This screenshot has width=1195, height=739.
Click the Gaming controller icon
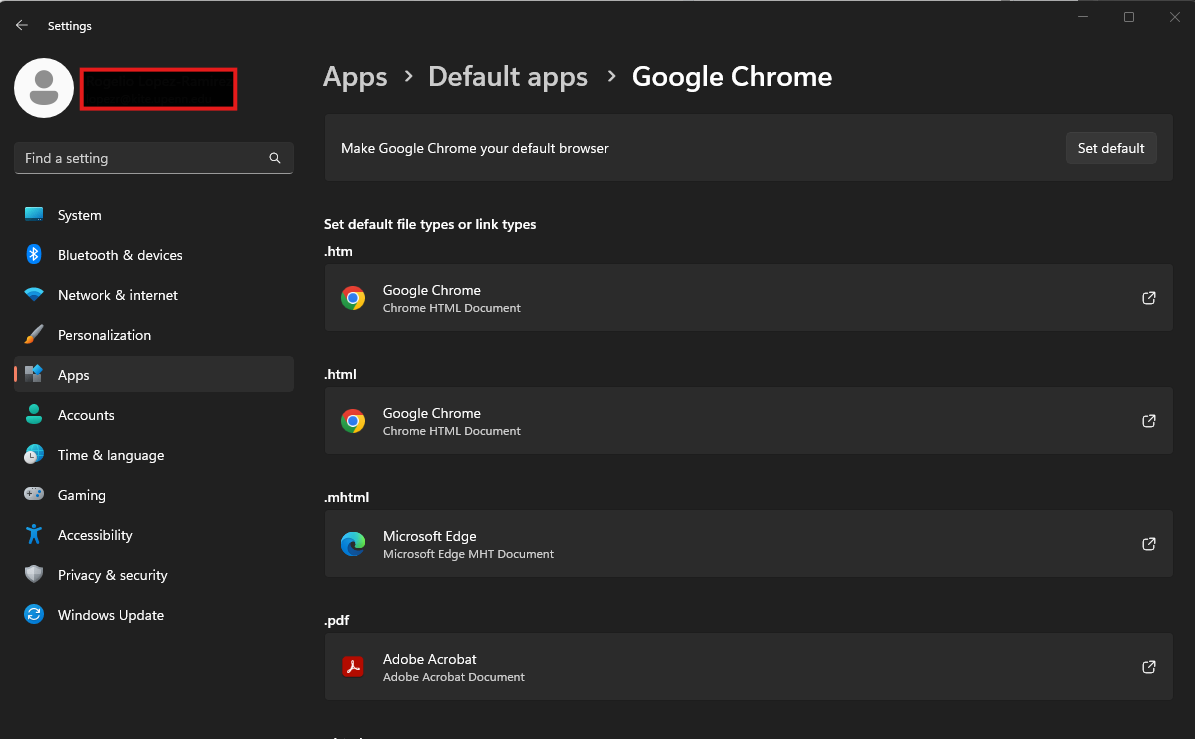pyautogui.click(x=34, y=494)
